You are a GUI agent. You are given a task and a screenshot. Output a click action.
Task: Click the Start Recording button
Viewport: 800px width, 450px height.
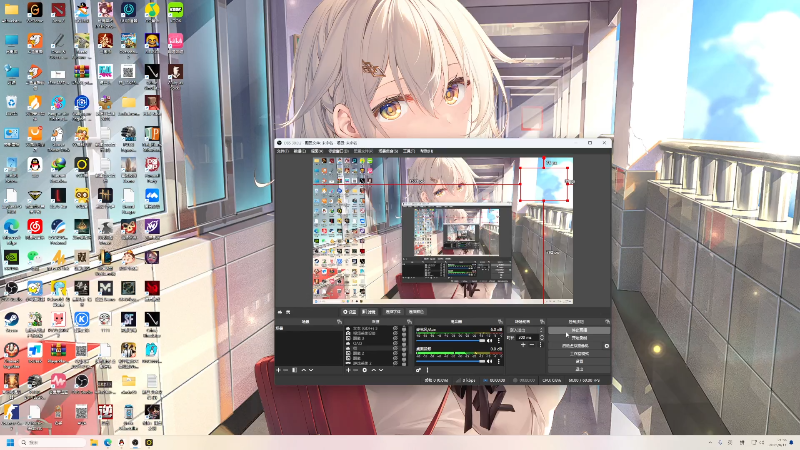579,338
